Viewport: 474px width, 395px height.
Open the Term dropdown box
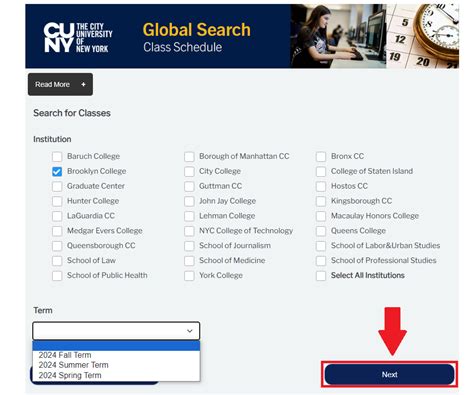click(116, 331)
